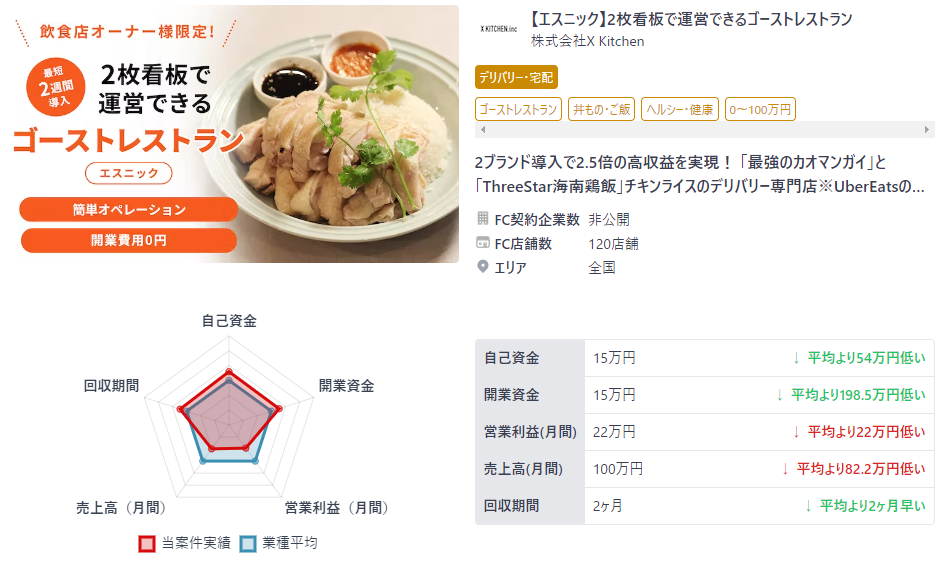Screen dimensions: 942x564
Task: Open the 【エスニック】2枚看板 listing title
Action: (690, 19)
